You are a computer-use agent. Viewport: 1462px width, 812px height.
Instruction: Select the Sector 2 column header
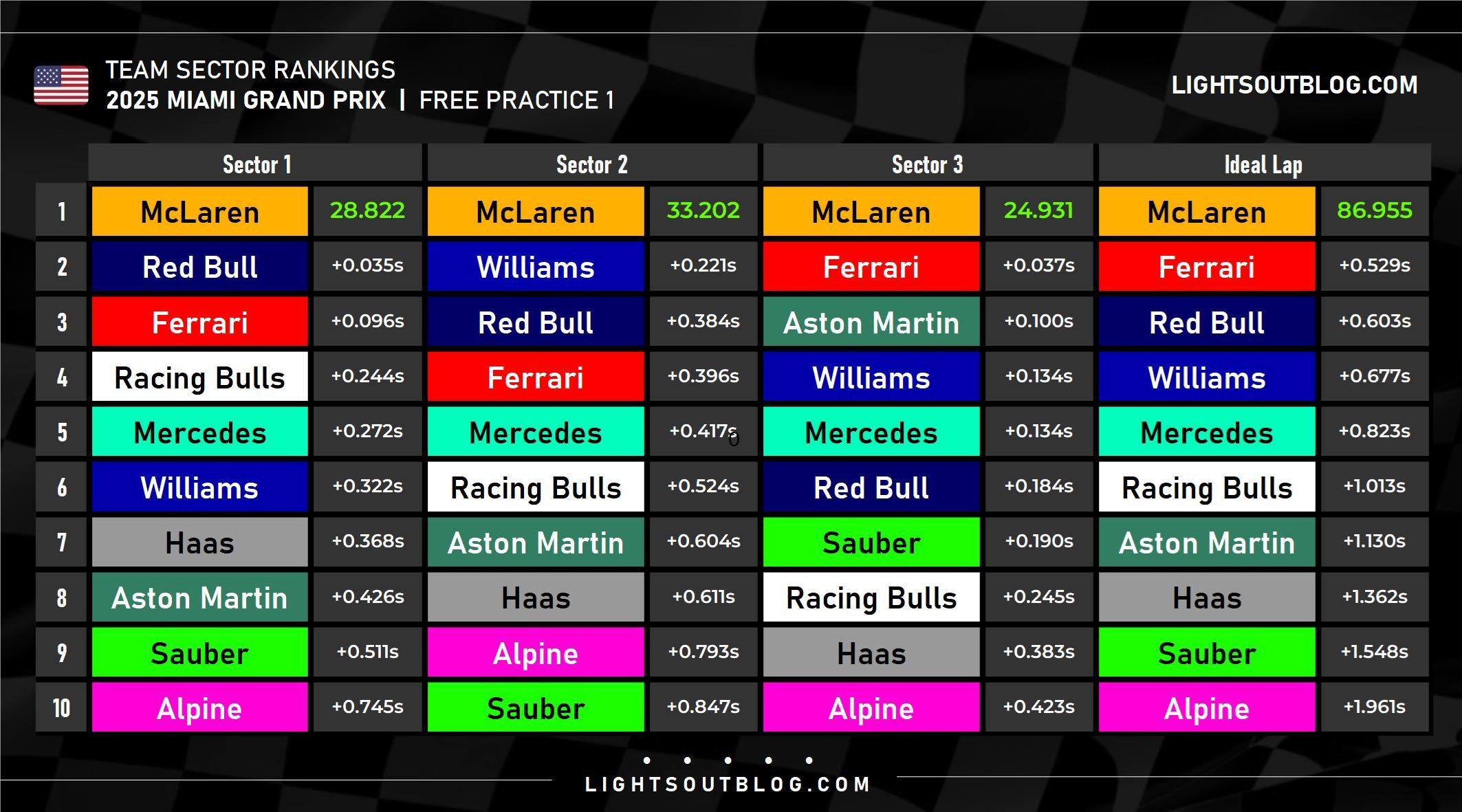[x=592, y=164]
